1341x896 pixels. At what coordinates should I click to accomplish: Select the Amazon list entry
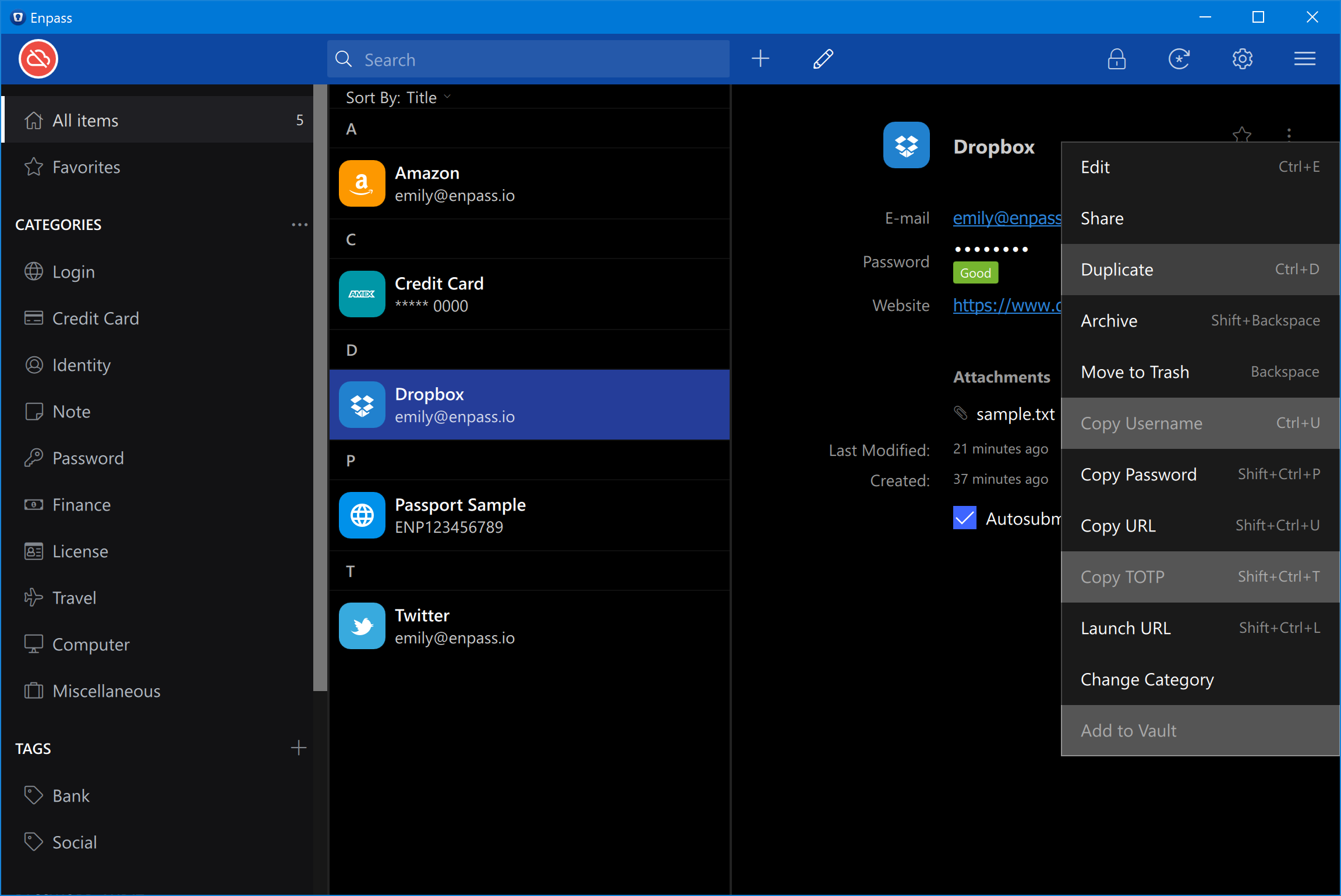point(529,183)
